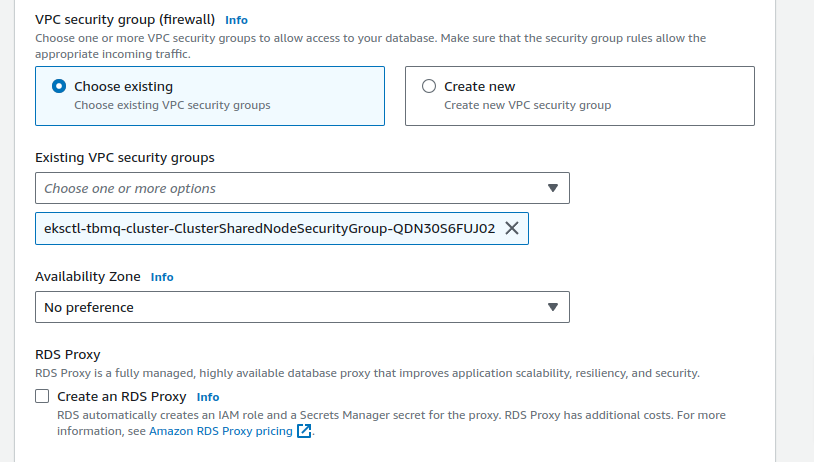The height and width of the screenshot is (462, 814).
Task: Click the Choose existing option card title
Action: pos(123,86)
